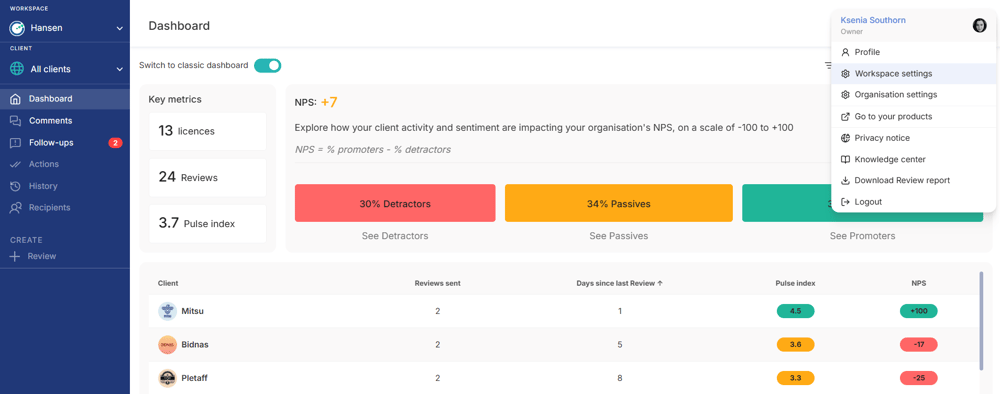Click the Hansen workspace logo icon
Image resolution: width=1000 pixels, height=394 pixels.
click(x=17, y=29)
